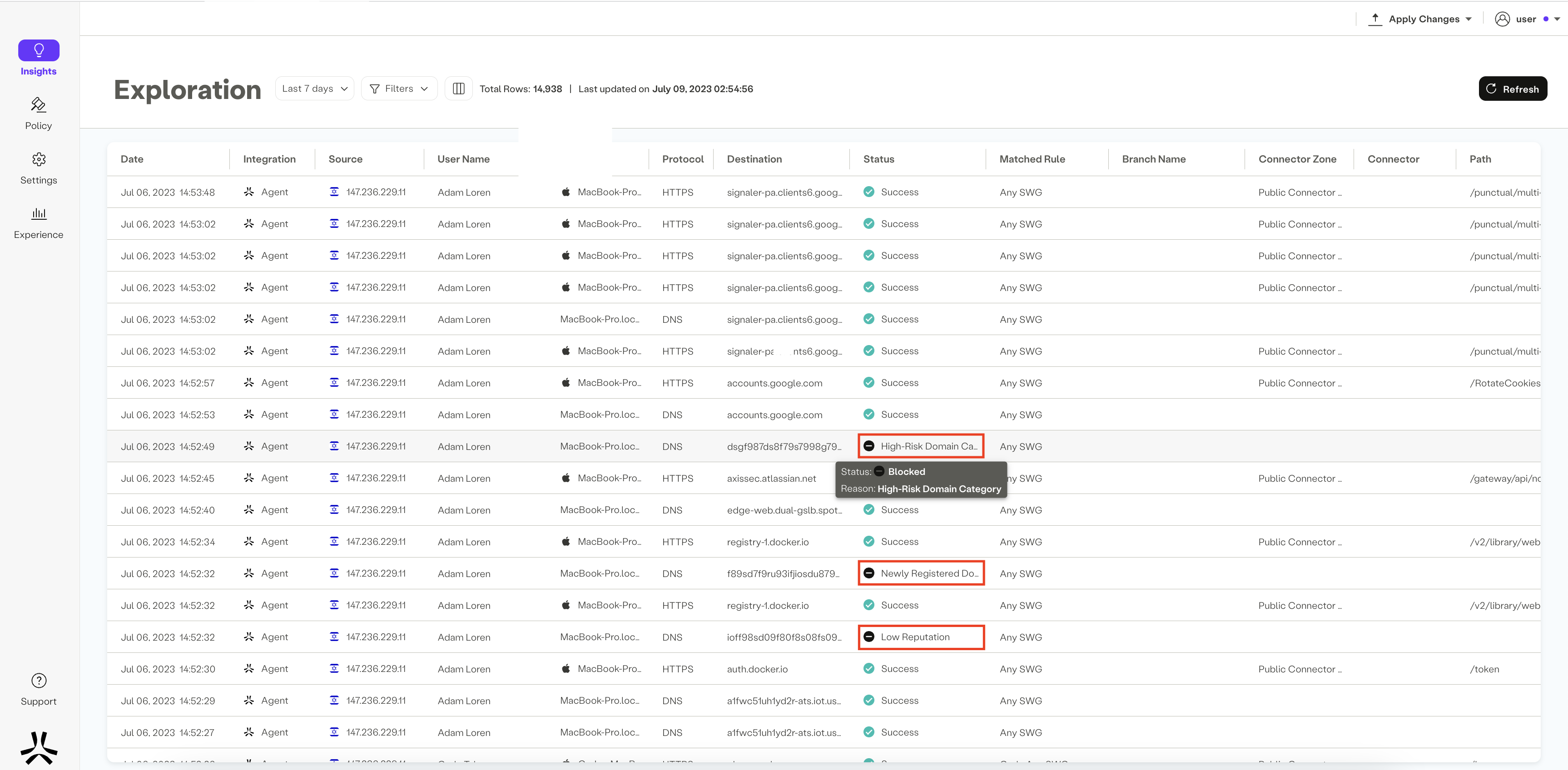The height and width of the screenshot is (770, 1568).
Task: Click the column chooser icon
Action: [458, 89]
